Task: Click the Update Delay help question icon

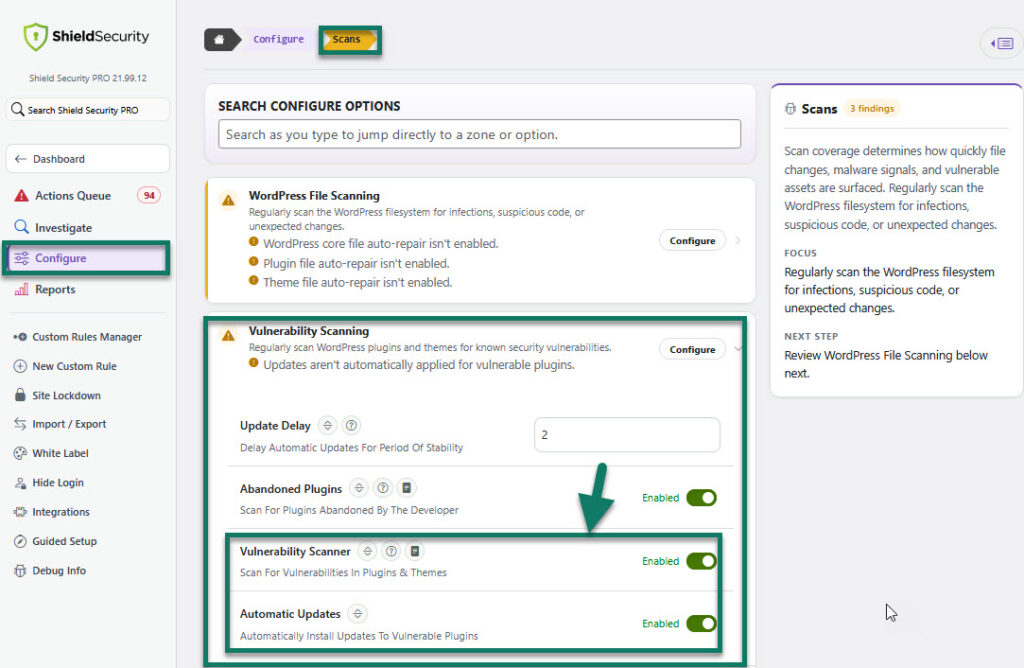Action: 351,425
